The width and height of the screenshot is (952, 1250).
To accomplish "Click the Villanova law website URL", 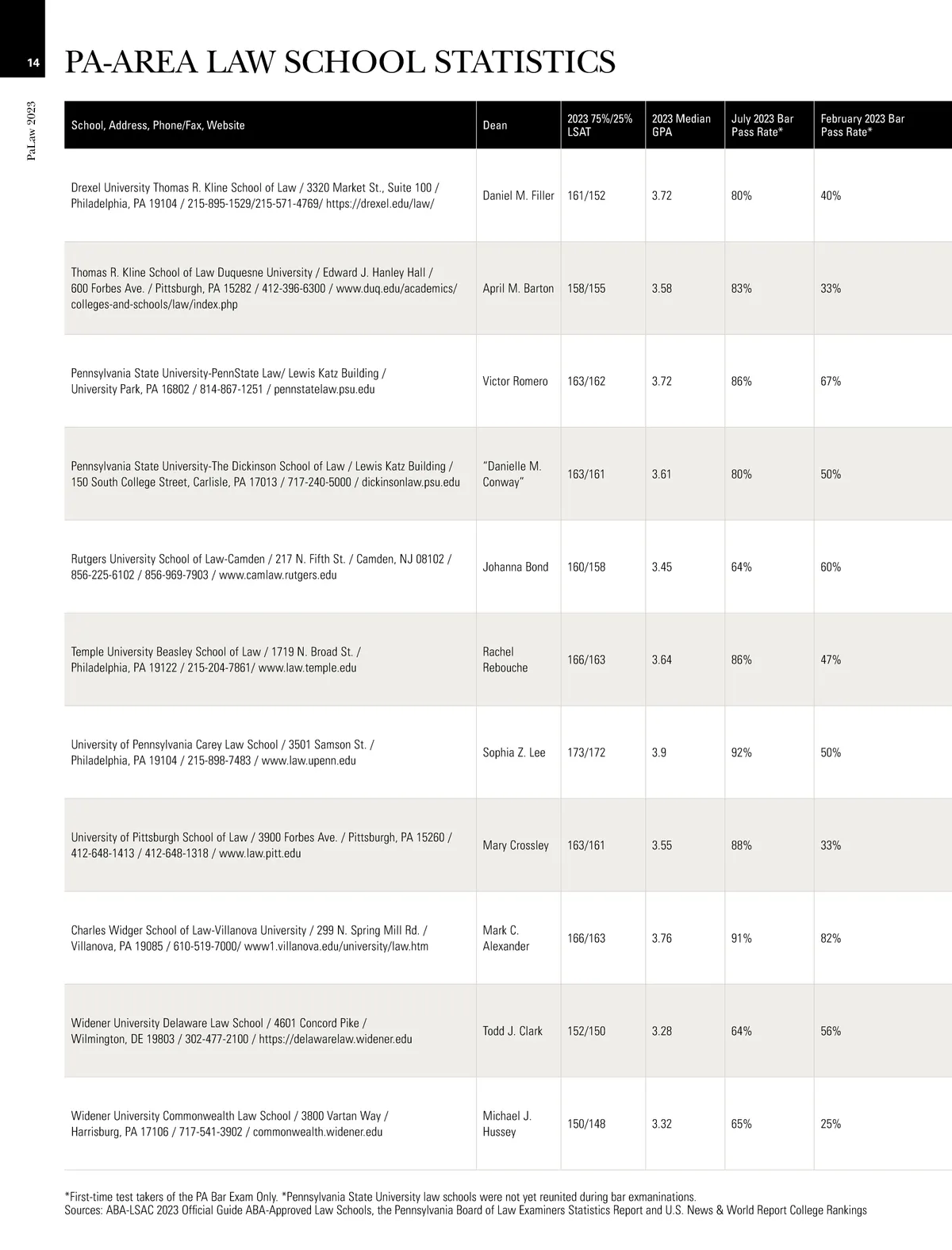I will (336, 947).
